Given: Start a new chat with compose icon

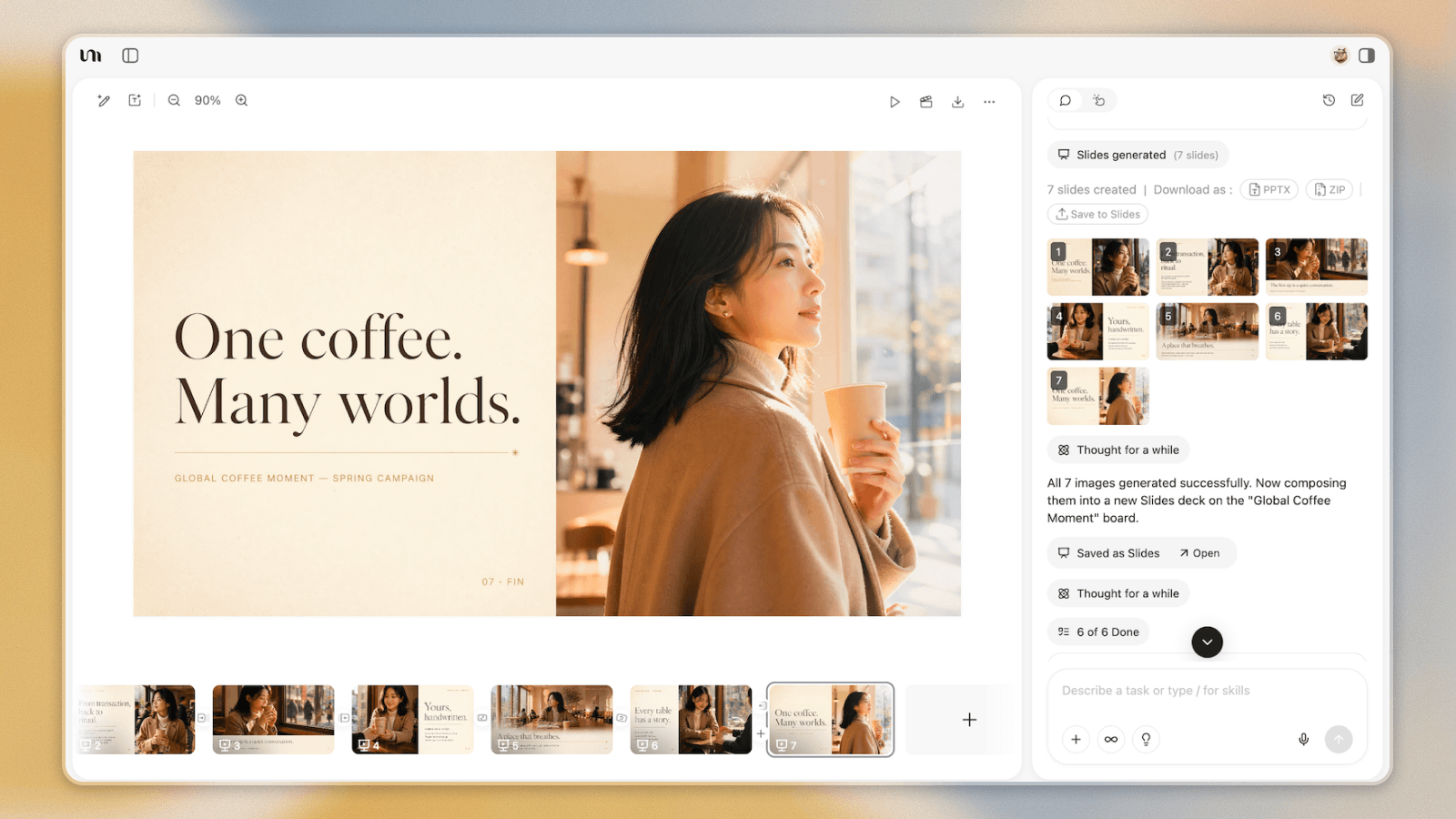Looking at the screenshot, I should click(1357, 100).
